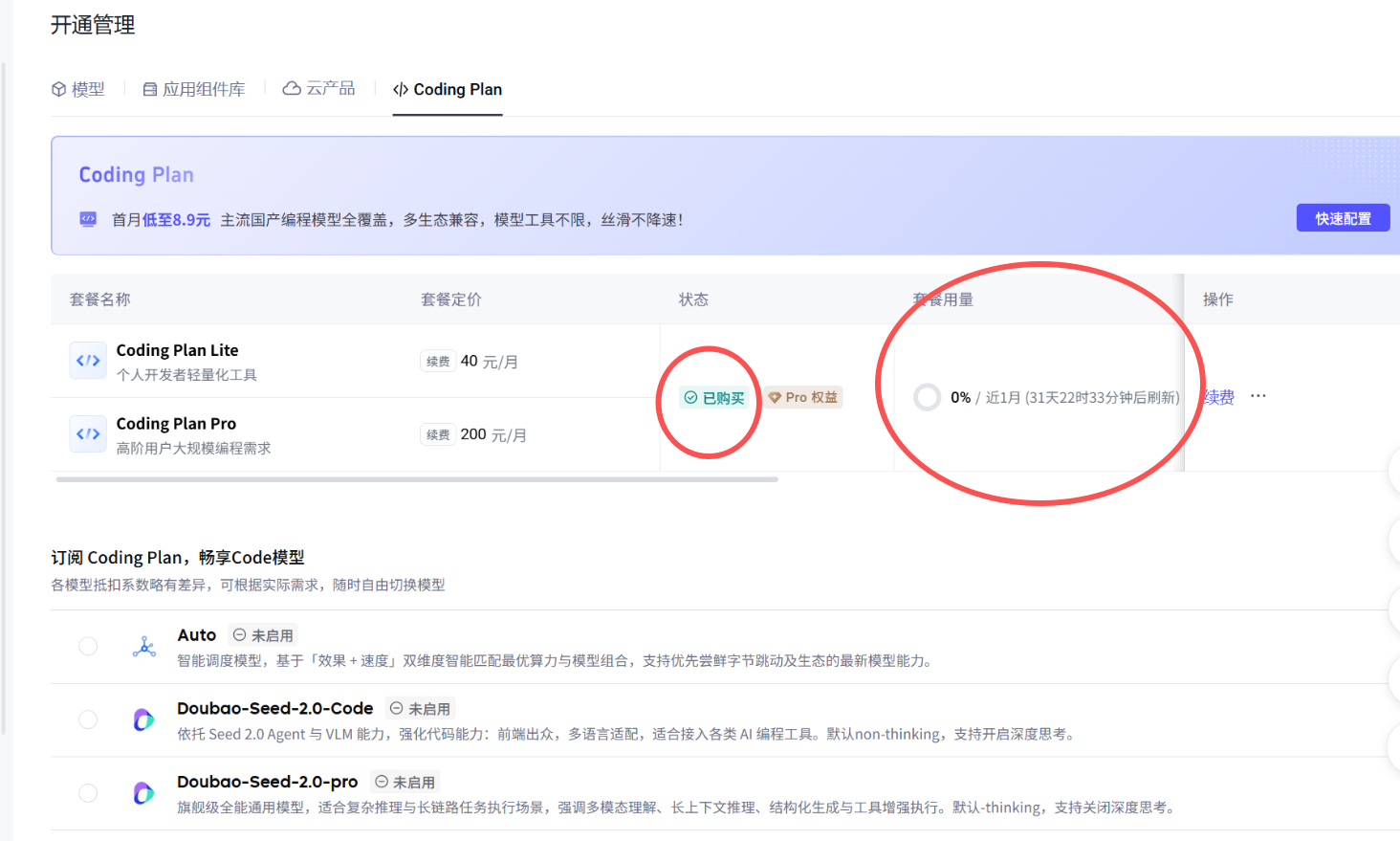Click the Auto model network icon
The image size is (1400, 841).
point(144,648)
